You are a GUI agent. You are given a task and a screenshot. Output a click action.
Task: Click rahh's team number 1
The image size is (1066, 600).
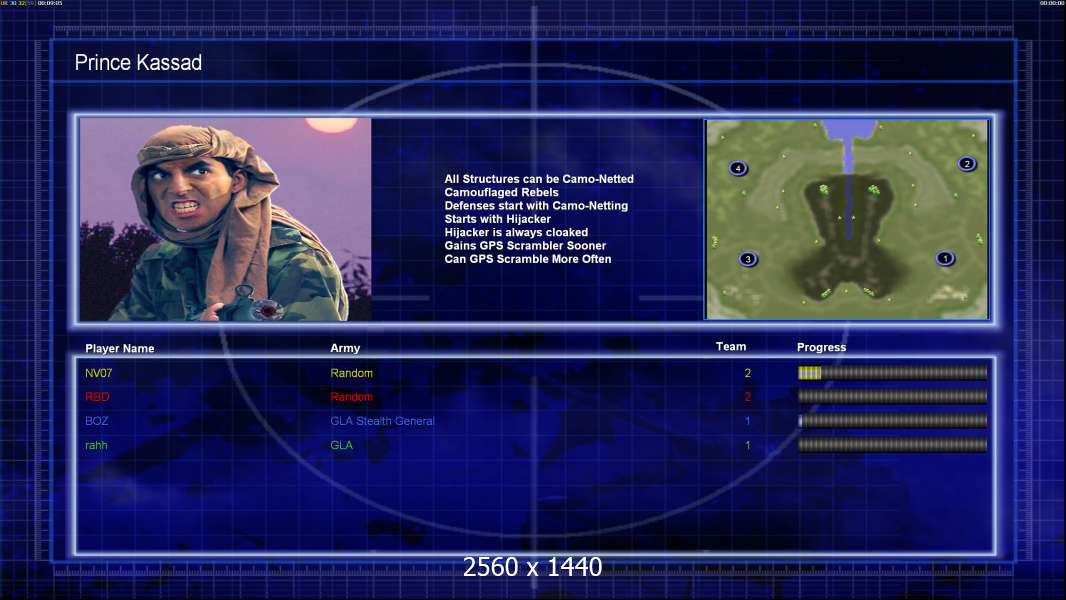[x=747, y=445]
